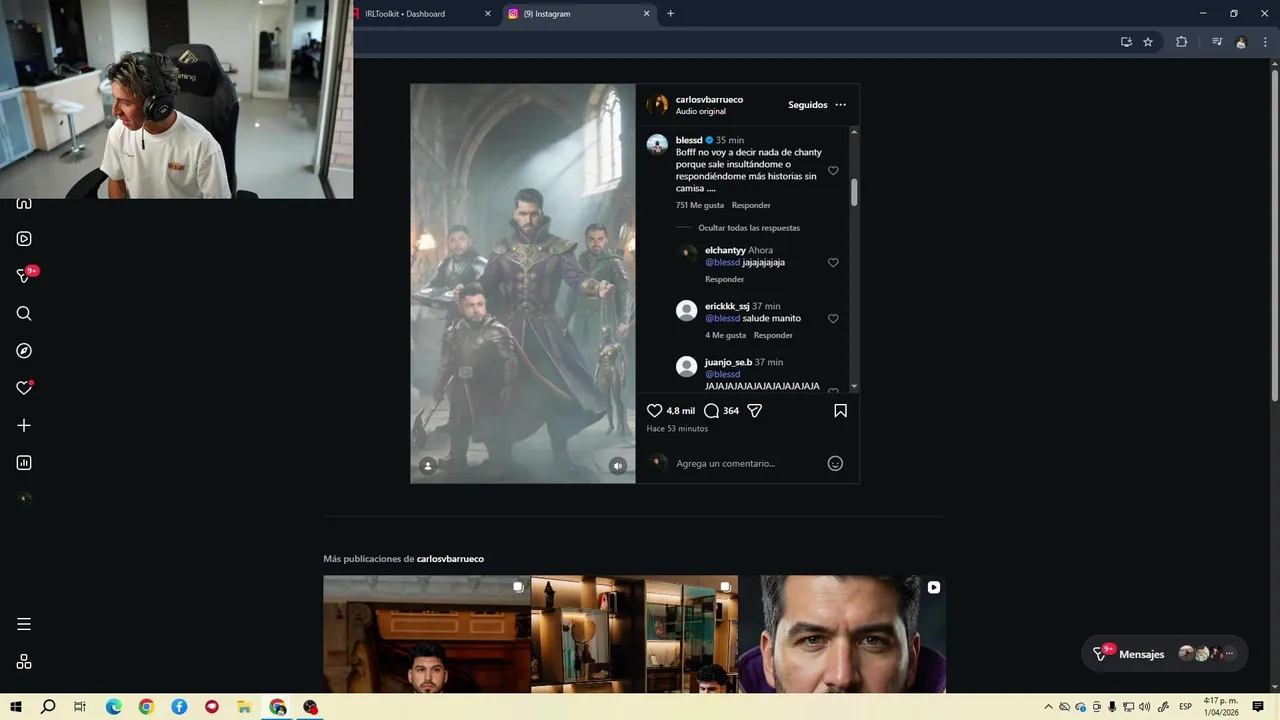Open the profile avatar in Instagram sidebar
This screenshot has width=1280, height=720.
[24, 500]
